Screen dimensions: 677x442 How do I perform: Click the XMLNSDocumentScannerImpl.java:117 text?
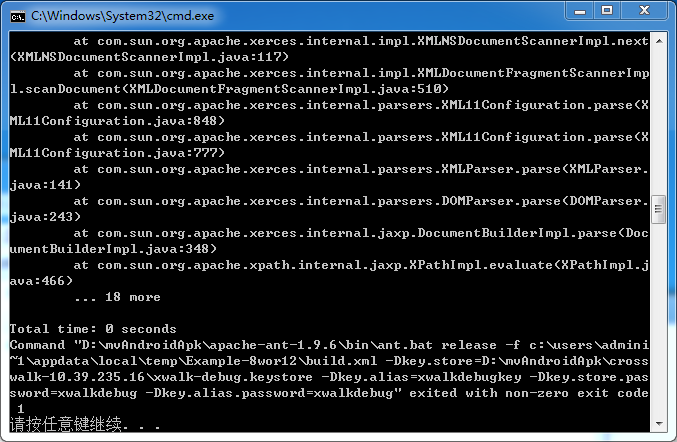(x=149, y=57)
